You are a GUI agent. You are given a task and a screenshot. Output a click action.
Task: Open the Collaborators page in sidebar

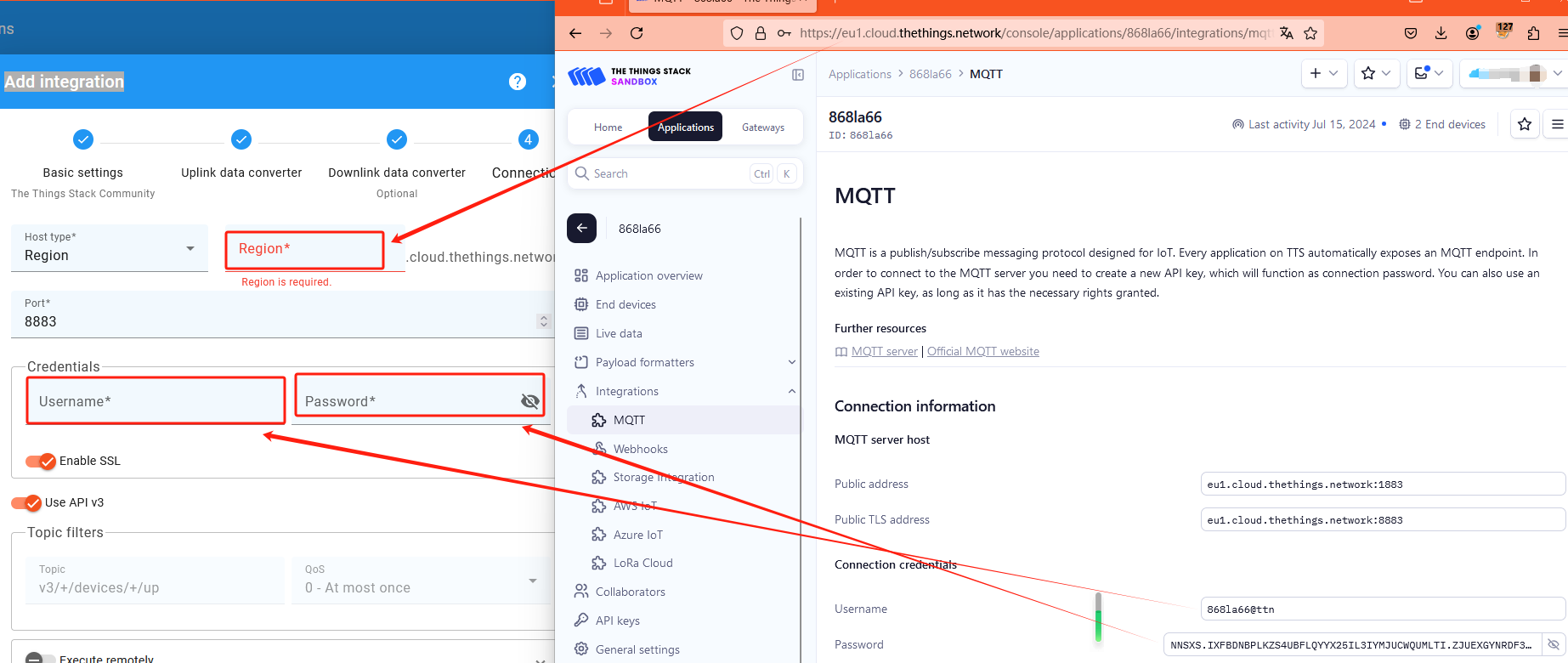point(630,592)
